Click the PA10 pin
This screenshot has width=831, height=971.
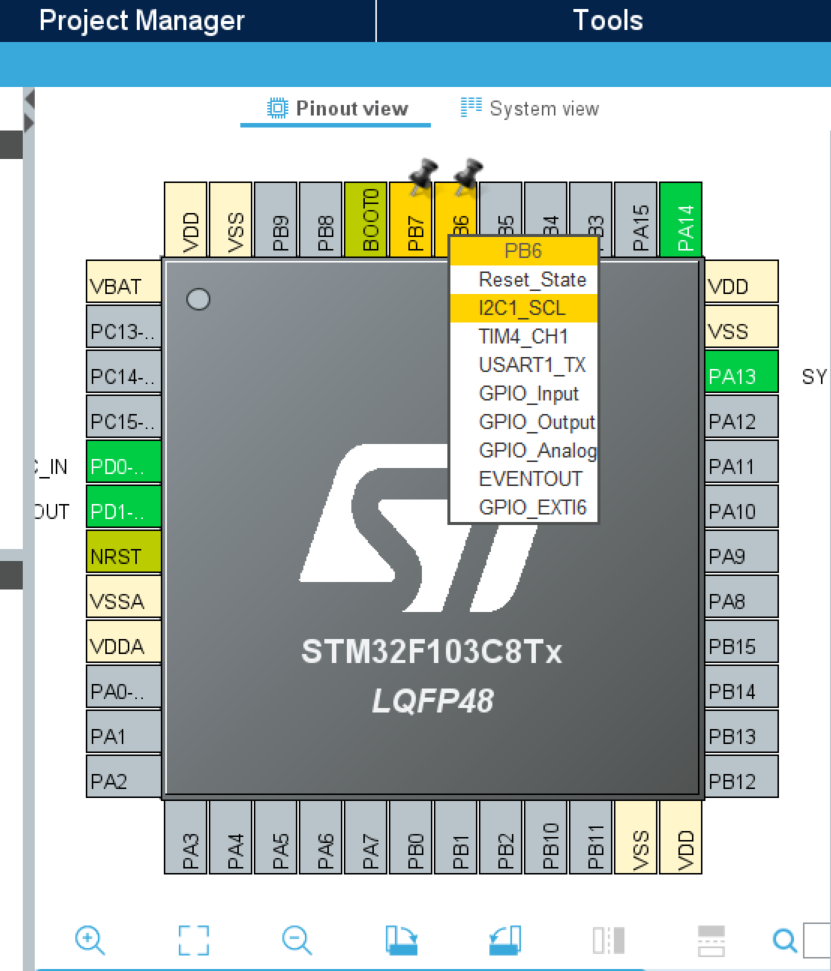(x=741, y=507)
